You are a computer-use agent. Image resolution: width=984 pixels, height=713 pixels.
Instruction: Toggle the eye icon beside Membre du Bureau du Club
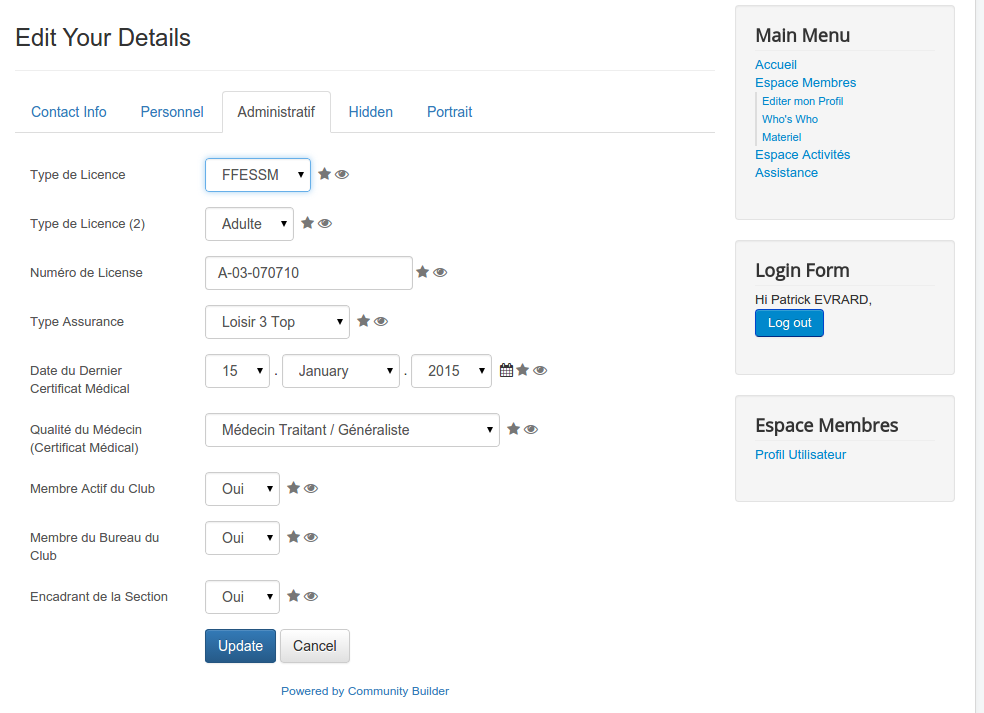(x=311, y=537)
